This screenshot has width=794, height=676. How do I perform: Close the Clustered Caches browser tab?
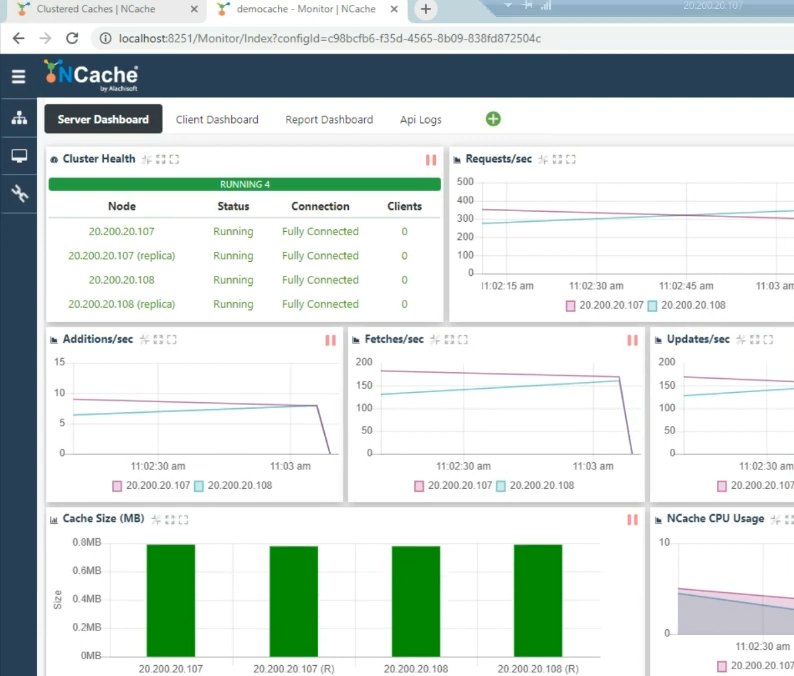coord(194,9)
